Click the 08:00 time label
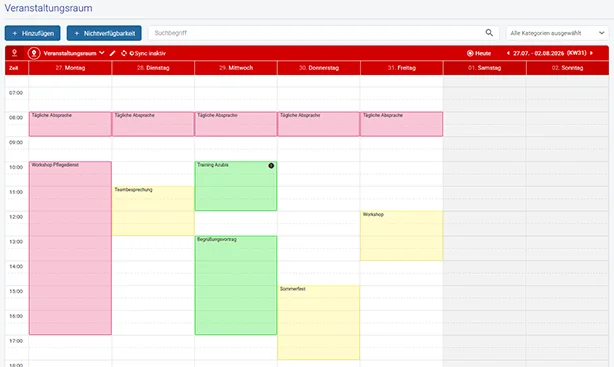 (16, 118)
